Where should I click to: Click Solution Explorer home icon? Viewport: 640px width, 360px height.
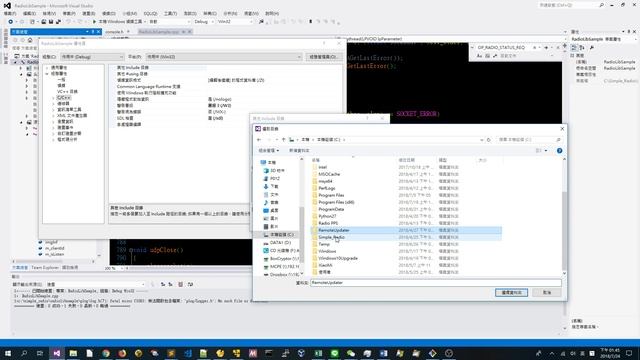(30, 40)
